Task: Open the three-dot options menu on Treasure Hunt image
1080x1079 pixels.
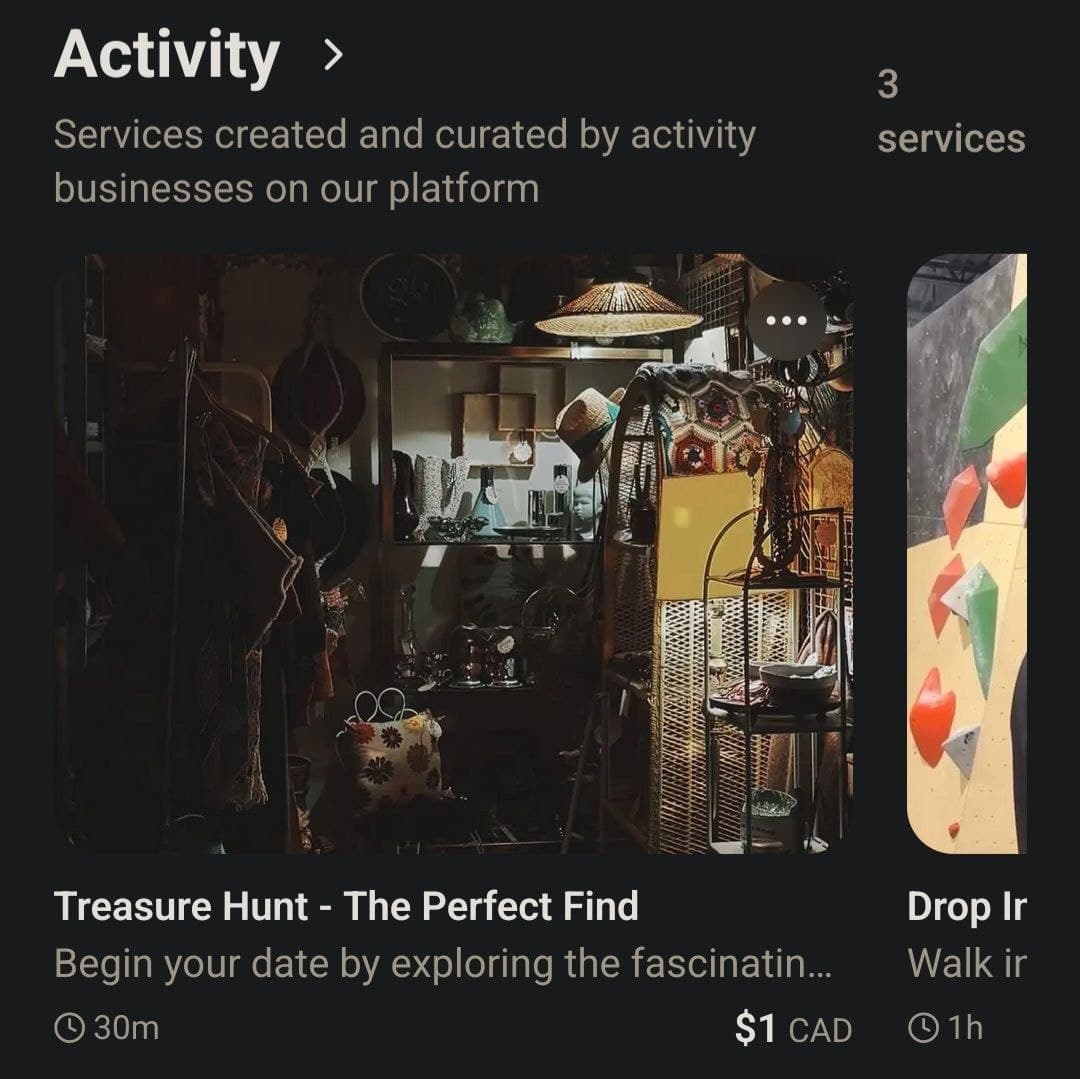Action: tap(787, 321)
